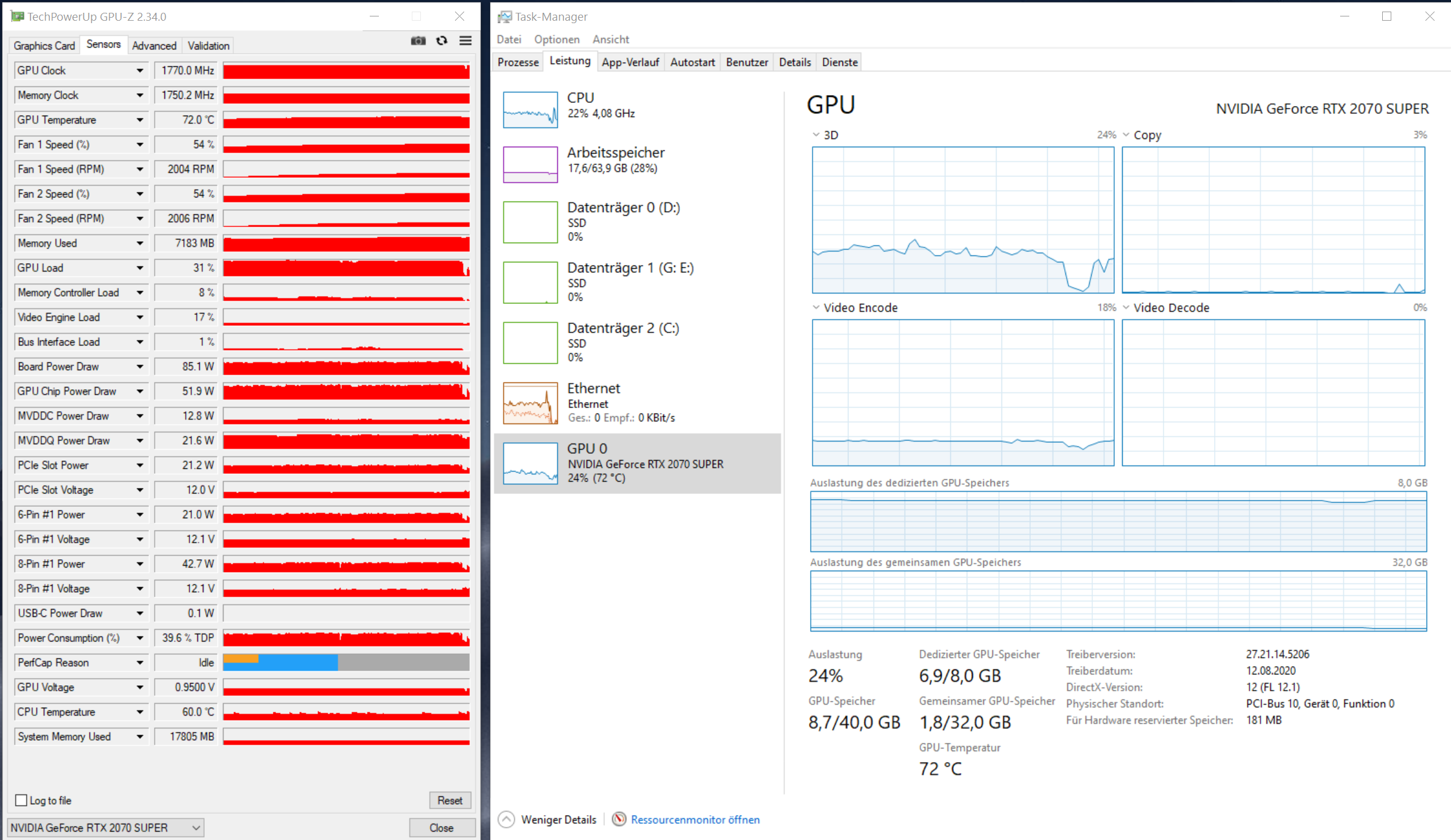Image resolution: width=1451 pixels, height=840 pixels.
Task: Click the Reset button in GPU-Z
Action: 450,800
